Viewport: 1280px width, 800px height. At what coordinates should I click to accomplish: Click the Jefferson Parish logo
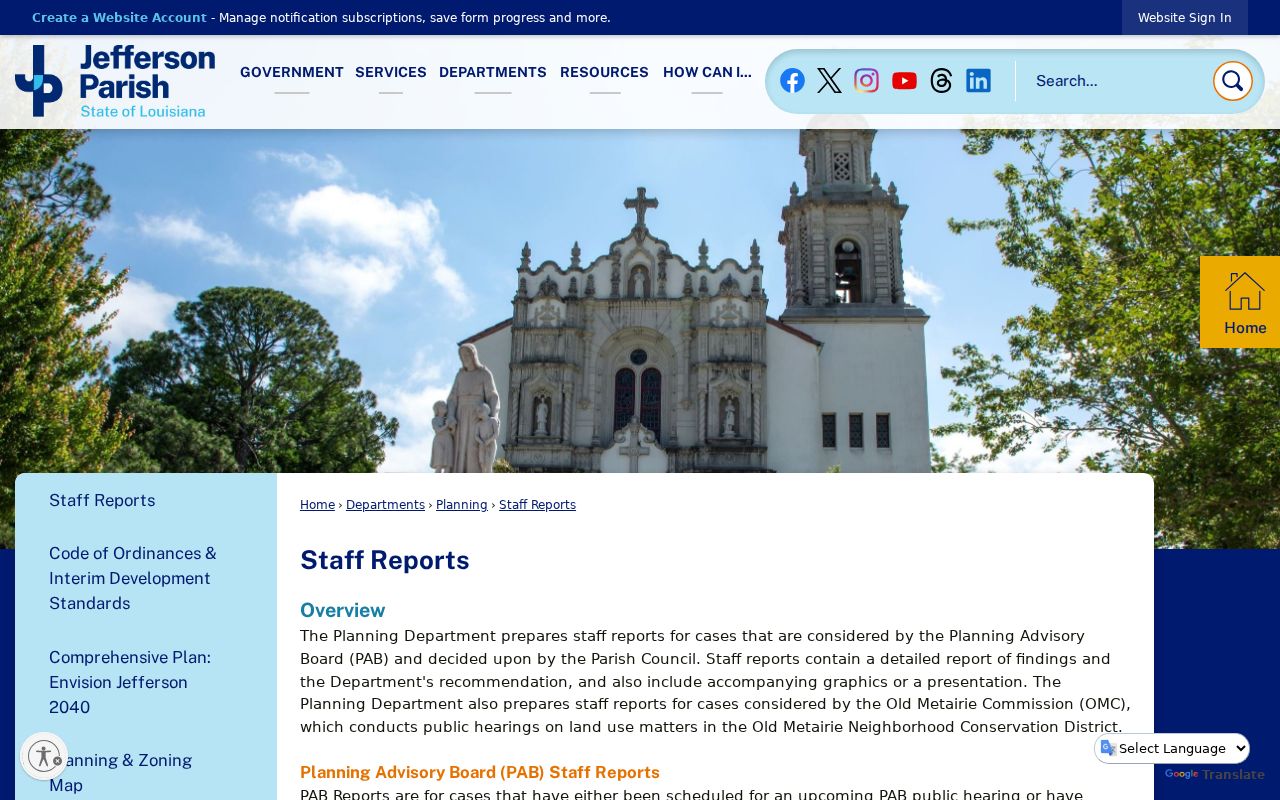click(x=115, y=81)
